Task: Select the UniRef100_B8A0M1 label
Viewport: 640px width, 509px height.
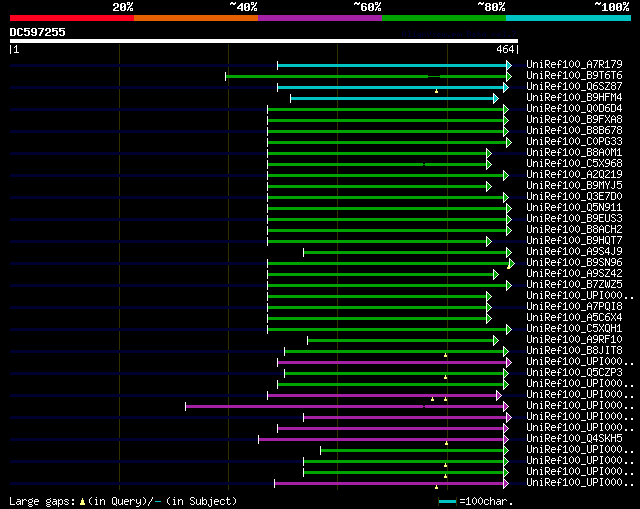Action: coord(574,153)
